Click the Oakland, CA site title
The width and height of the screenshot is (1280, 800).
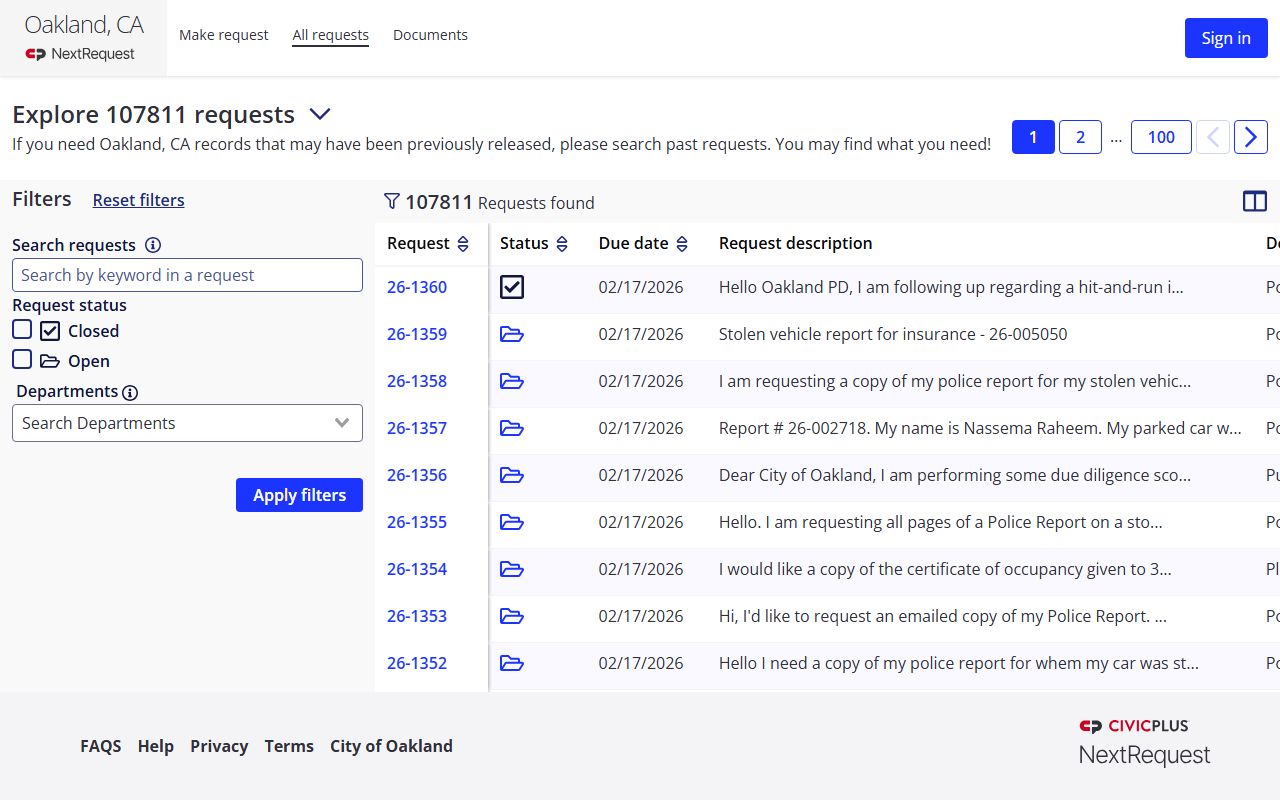pyautogui.click(x=84, y=24)
